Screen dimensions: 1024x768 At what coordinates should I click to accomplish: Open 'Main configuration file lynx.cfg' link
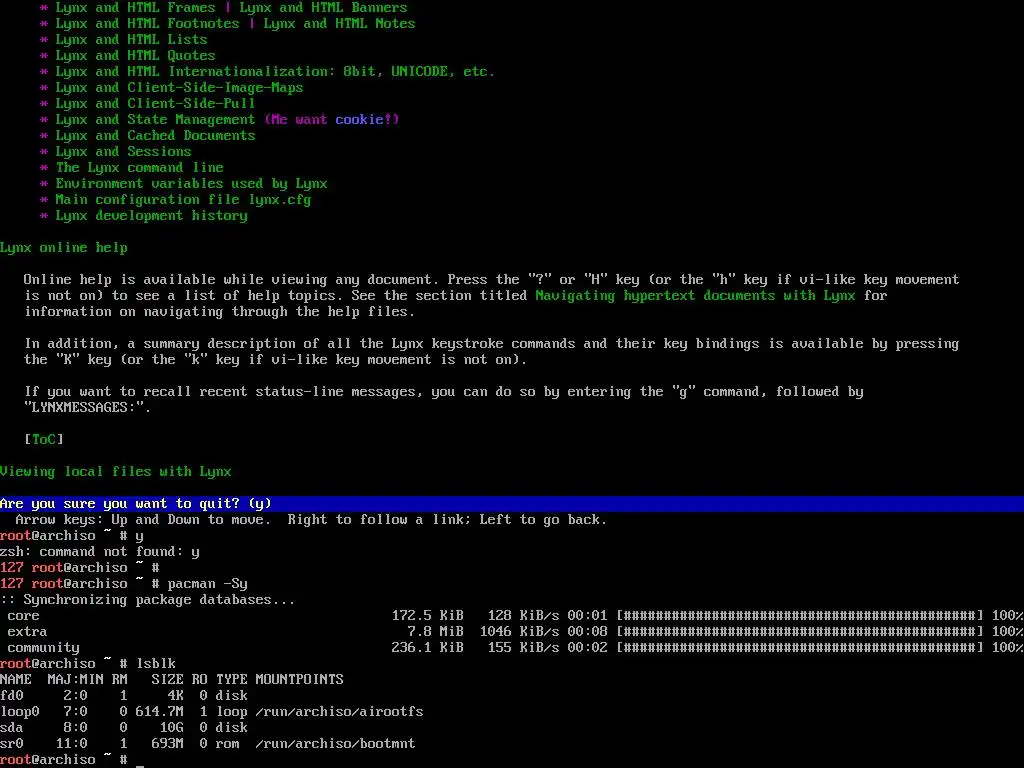[184, 200]
